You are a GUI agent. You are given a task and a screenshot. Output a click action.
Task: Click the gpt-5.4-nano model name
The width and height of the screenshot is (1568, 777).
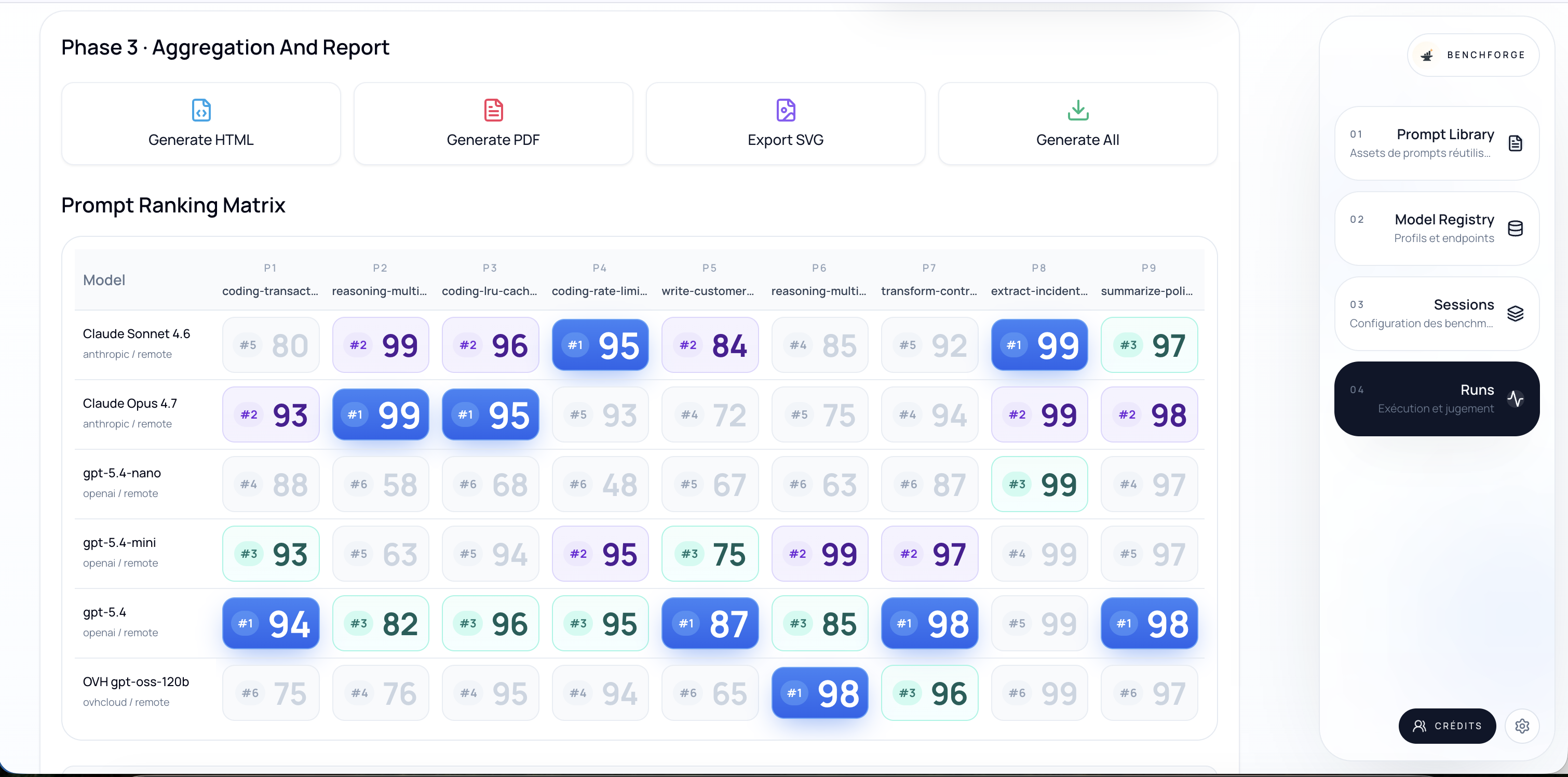tap(121, 473)
